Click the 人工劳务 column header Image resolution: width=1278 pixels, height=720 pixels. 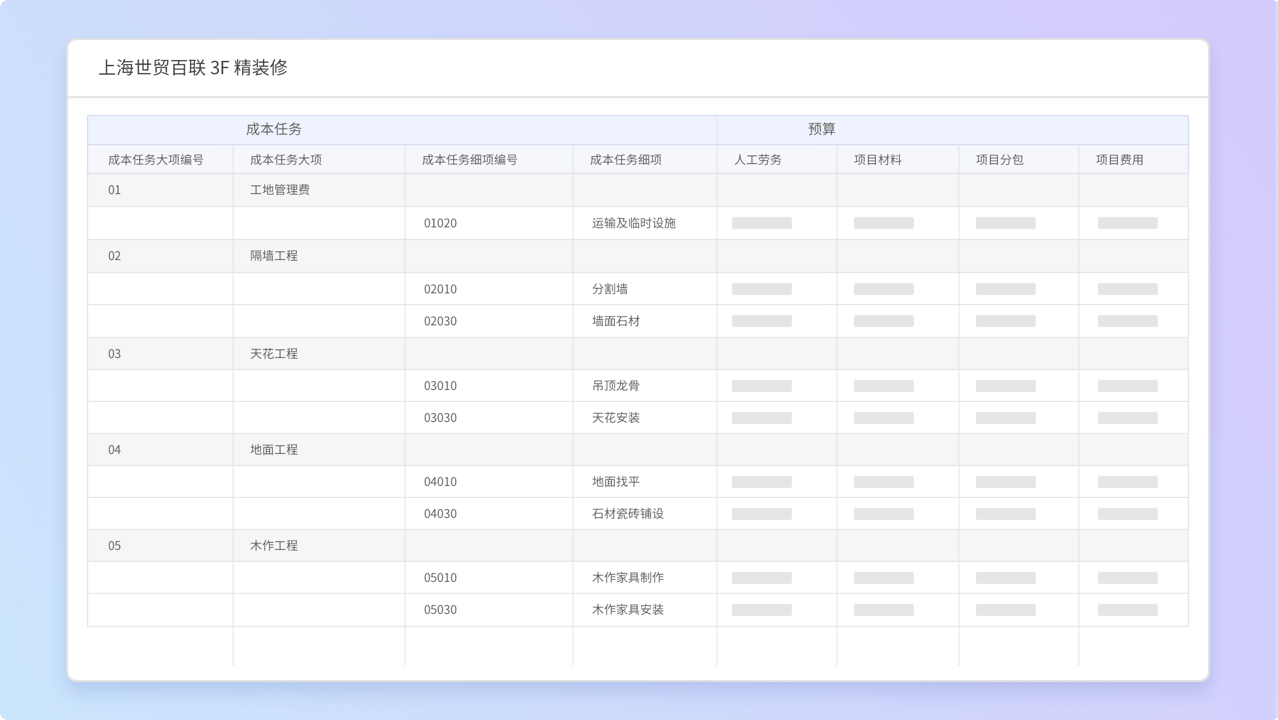point(757,159)
